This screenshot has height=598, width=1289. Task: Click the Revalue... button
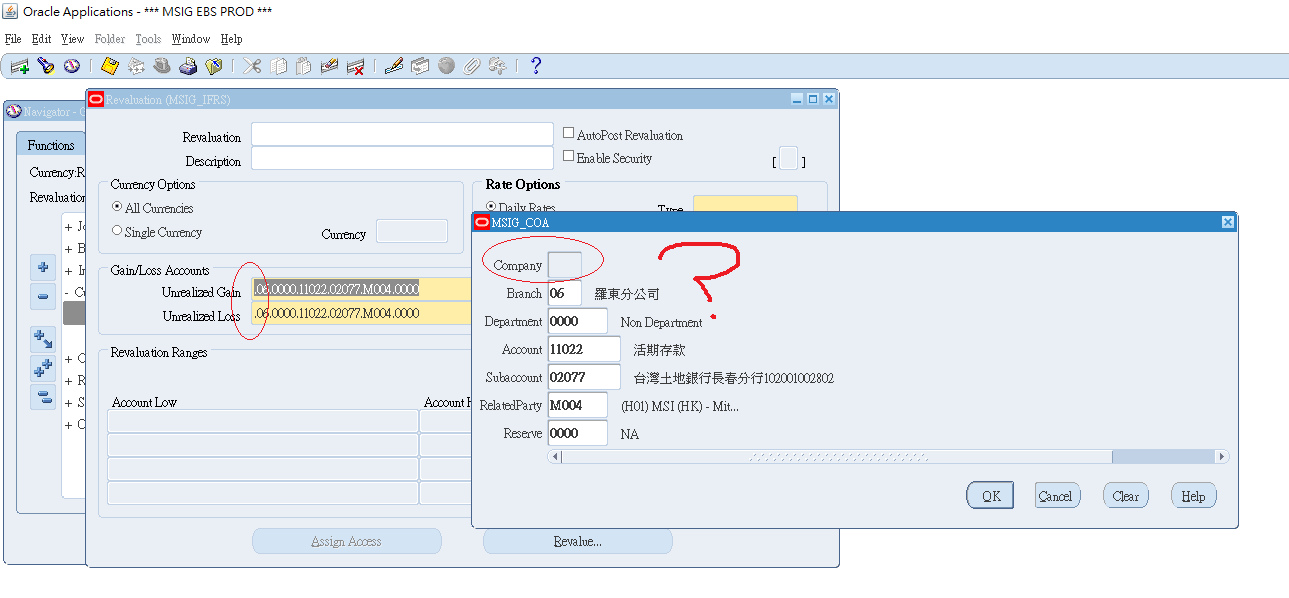click(578, 541)
